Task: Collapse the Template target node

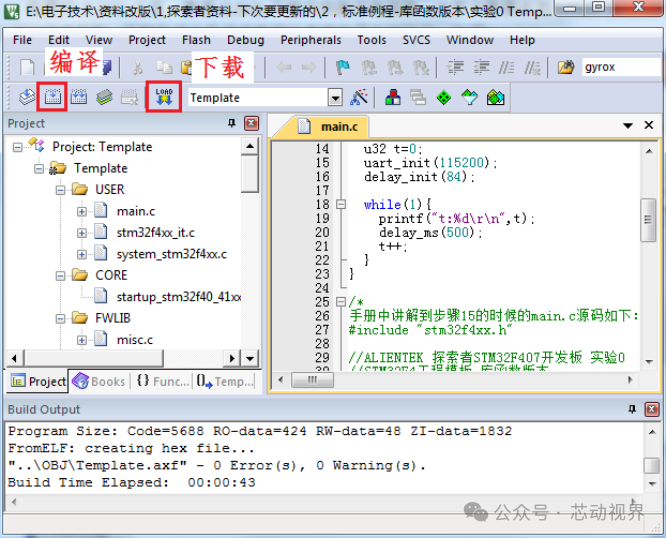Action: tap(39, 169)
